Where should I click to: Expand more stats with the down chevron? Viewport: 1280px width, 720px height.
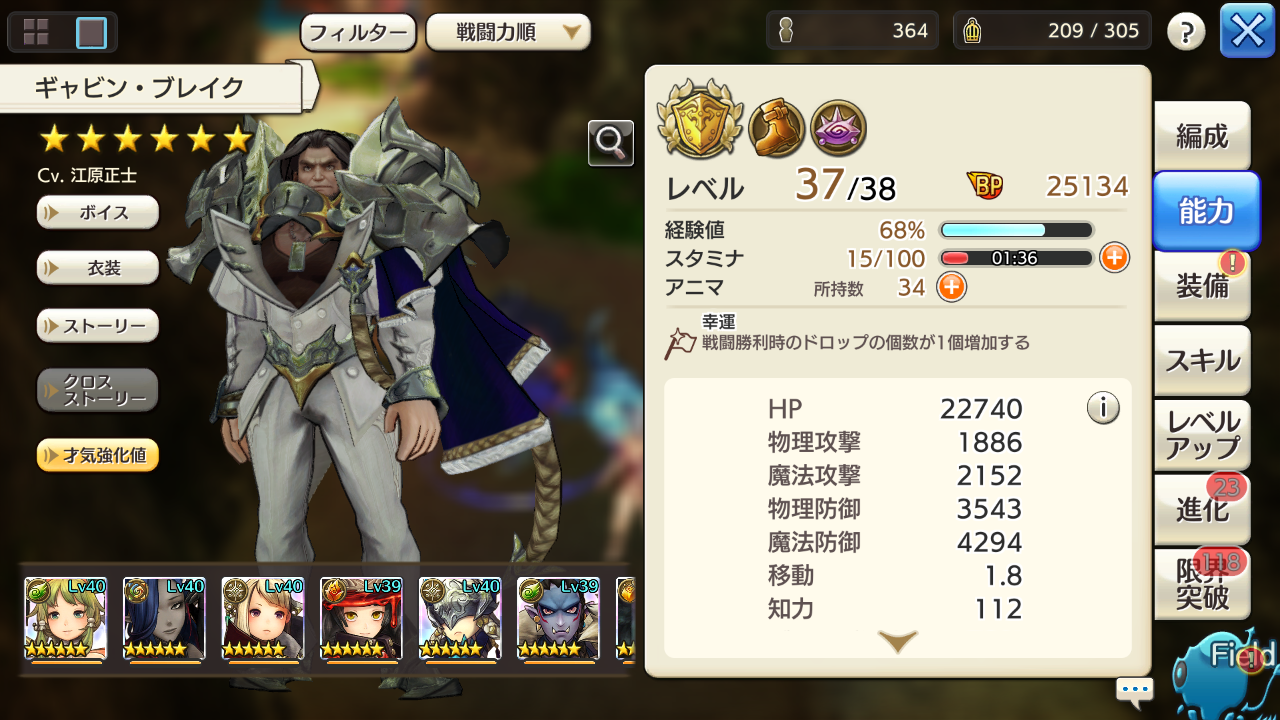click(897, 642)
